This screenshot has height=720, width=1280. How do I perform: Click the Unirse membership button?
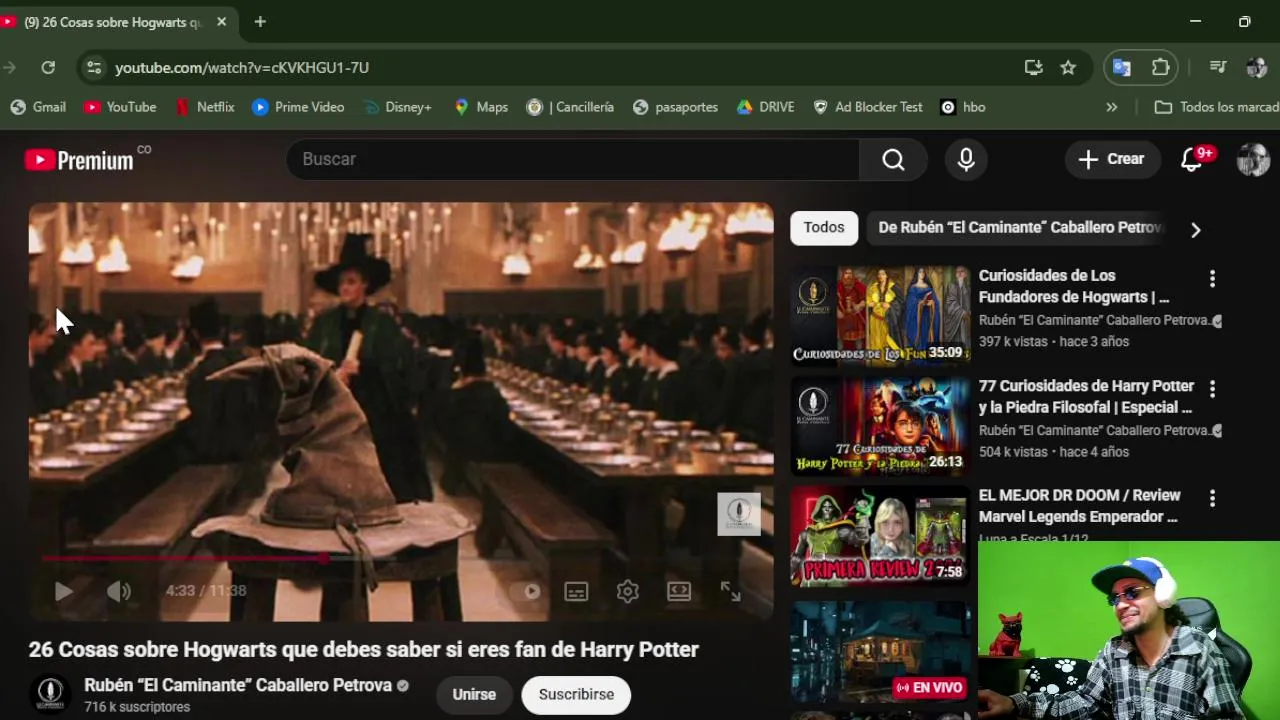(x=474, y=694)
